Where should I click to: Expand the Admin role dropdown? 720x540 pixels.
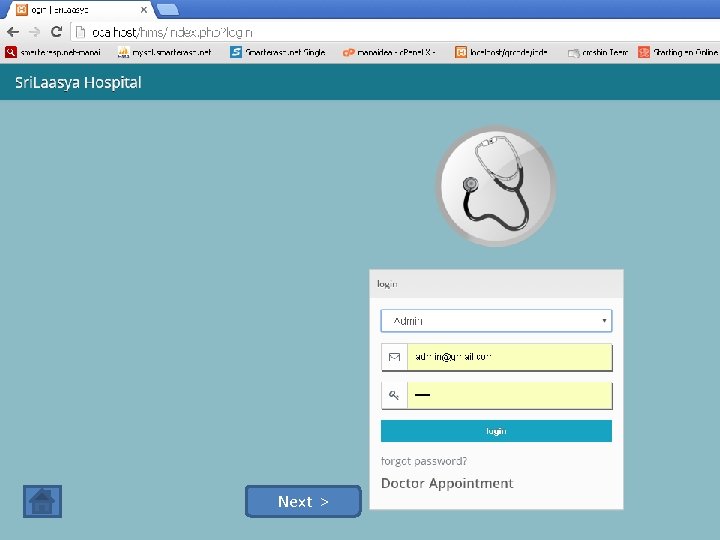pyautogui.click(x=496, y=321)
